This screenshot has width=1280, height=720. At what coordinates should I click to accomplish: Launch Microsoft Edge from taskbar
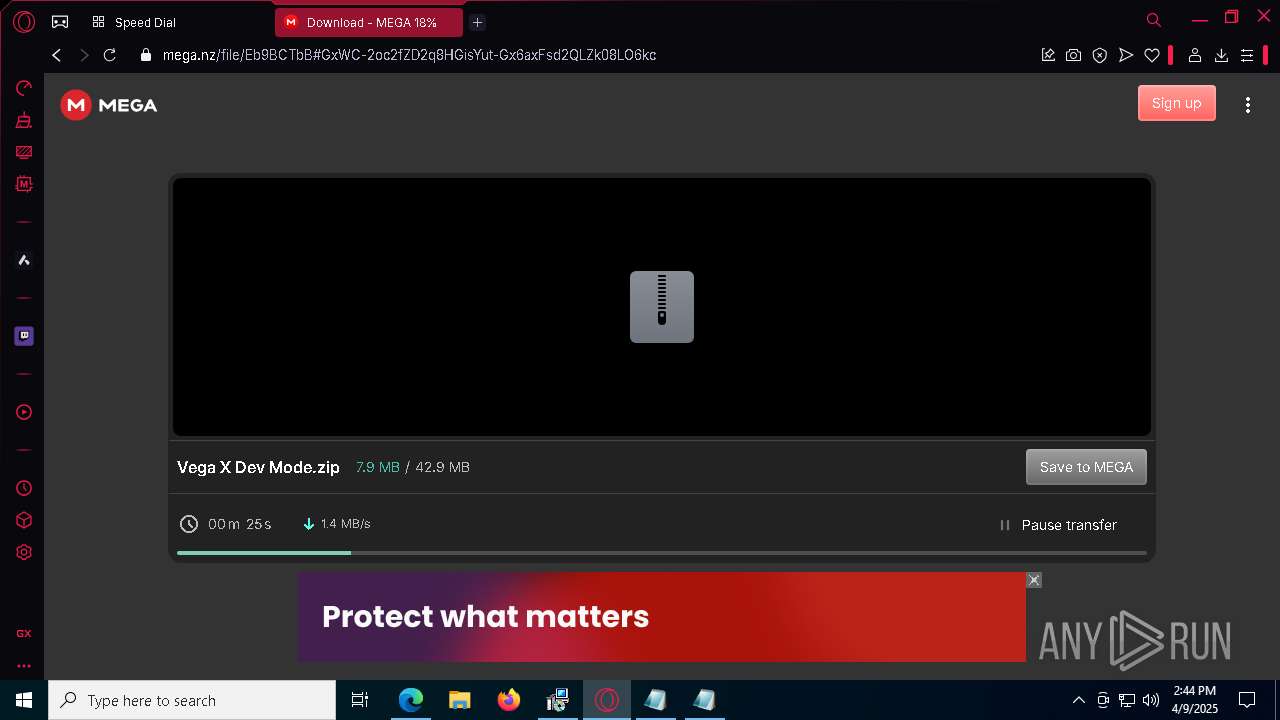(x=411, y=700)
